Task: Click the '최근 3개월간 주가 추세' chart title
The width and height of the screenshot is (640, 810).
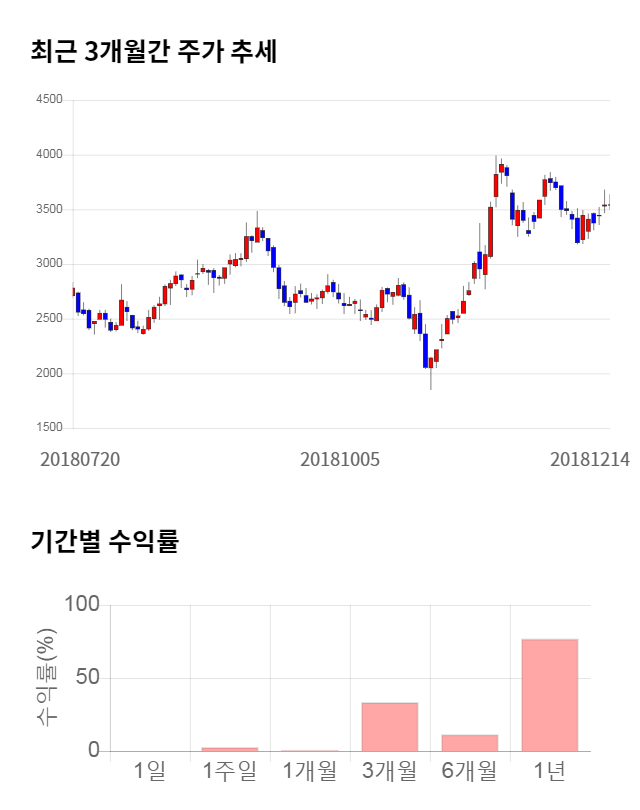Action: click(153, 51)
